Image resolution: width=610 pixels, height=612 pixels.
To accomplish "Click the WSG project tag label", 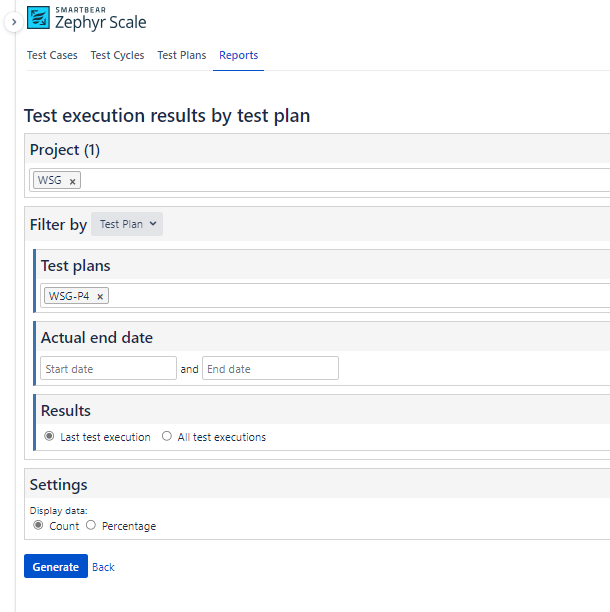I will [x=49, y=181].
